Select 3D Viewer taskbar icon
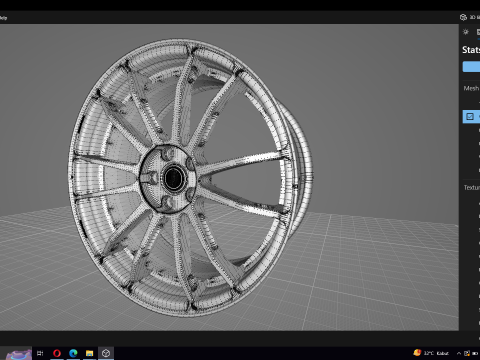The height and width of the screenshot is (360, 480). tap(106, 353)
